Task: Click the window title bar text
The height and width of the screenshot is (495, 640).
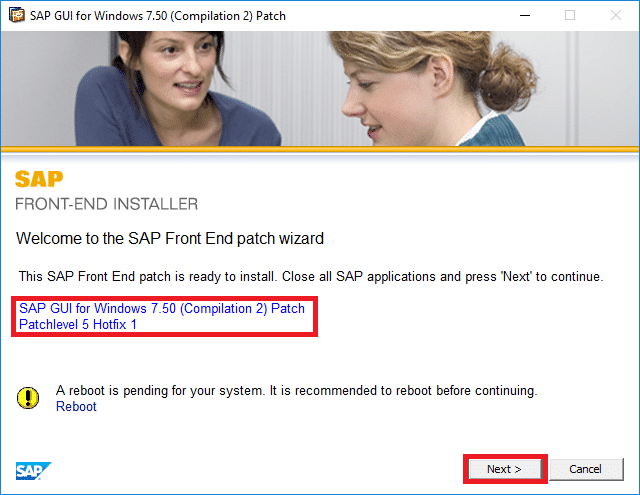Action: (x=158, y=16)
